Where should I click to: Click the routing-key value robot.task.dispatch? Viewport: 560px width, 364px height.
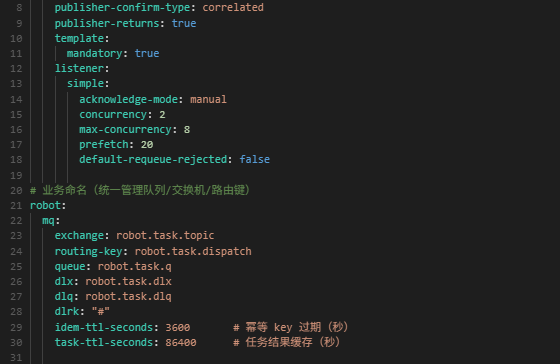coord(193,251)
